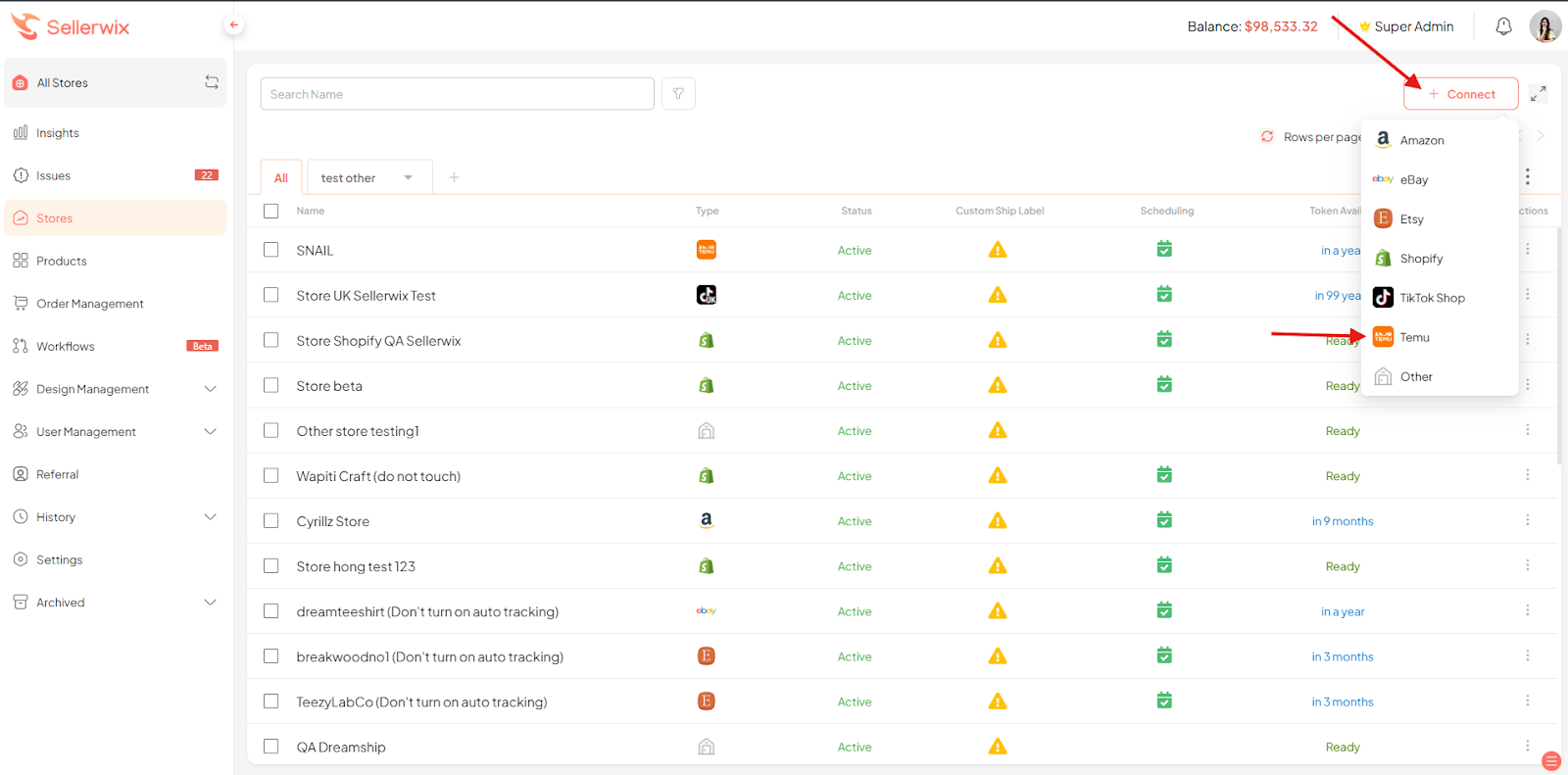The height and width of the screenshot is (775, 1568).
Task: Click the warning icon for Cyrillz Store
Action: coord(998,521)
